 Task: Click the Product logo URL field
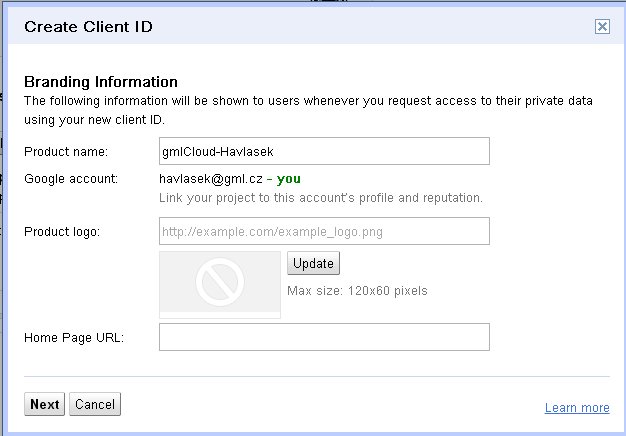(x=324, y=231)
